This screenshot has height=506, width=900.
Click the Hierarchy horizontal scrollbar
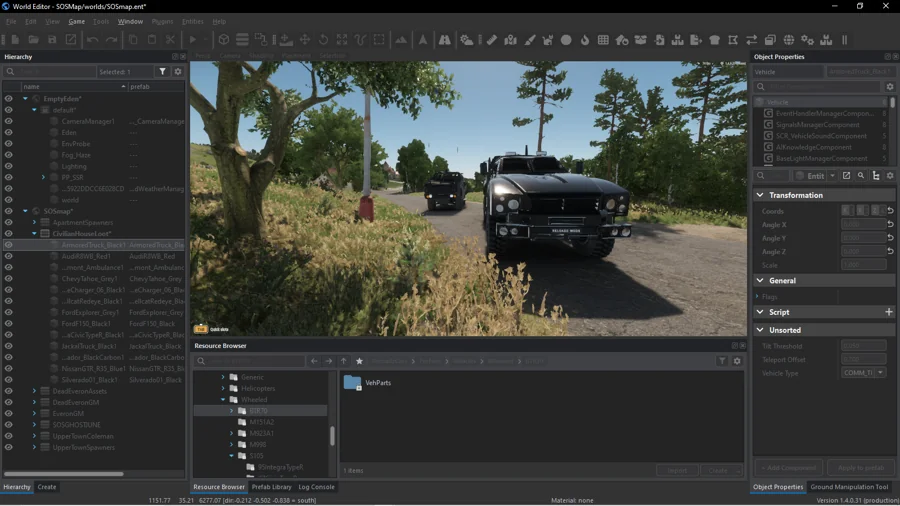point(64,474)
